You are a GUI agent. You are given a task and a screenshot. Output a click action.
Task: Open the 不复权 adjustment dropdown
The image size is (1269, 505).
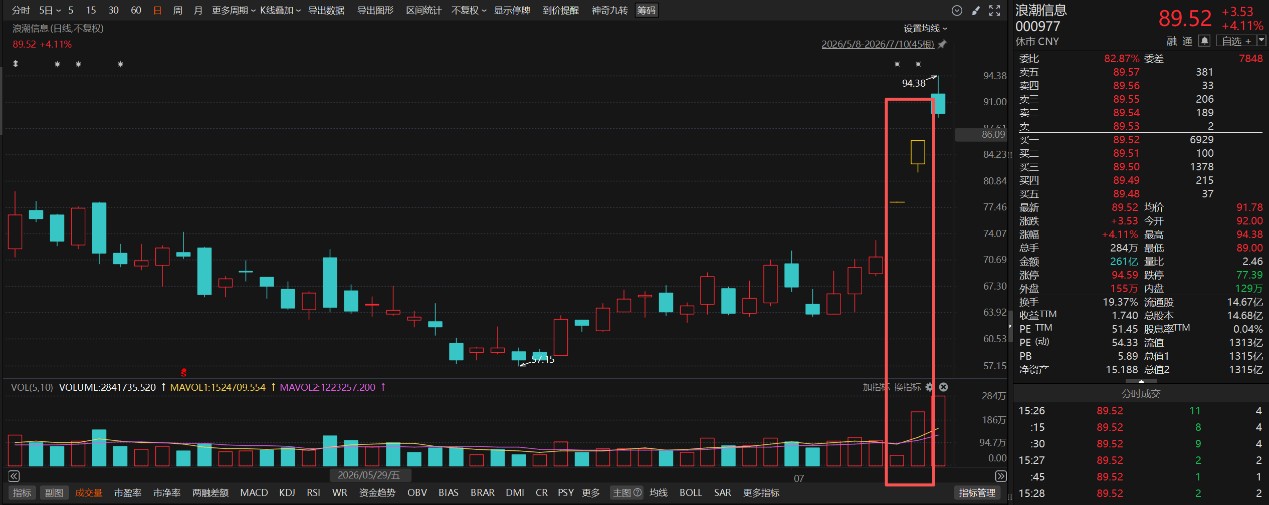coord(469,11)
